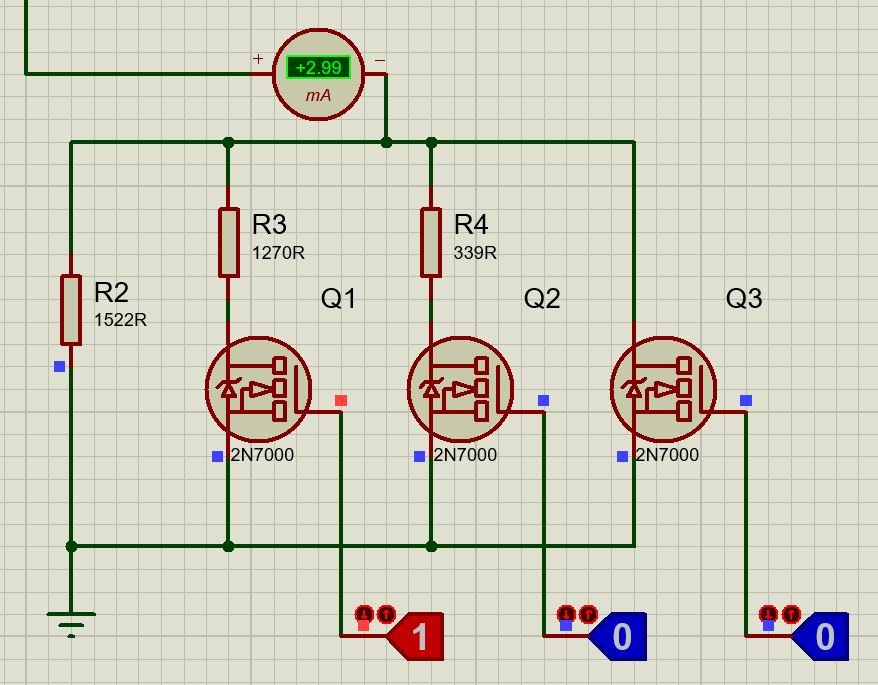Click the Q1 reference label
The image size is (878, 685).
[338, 299]
